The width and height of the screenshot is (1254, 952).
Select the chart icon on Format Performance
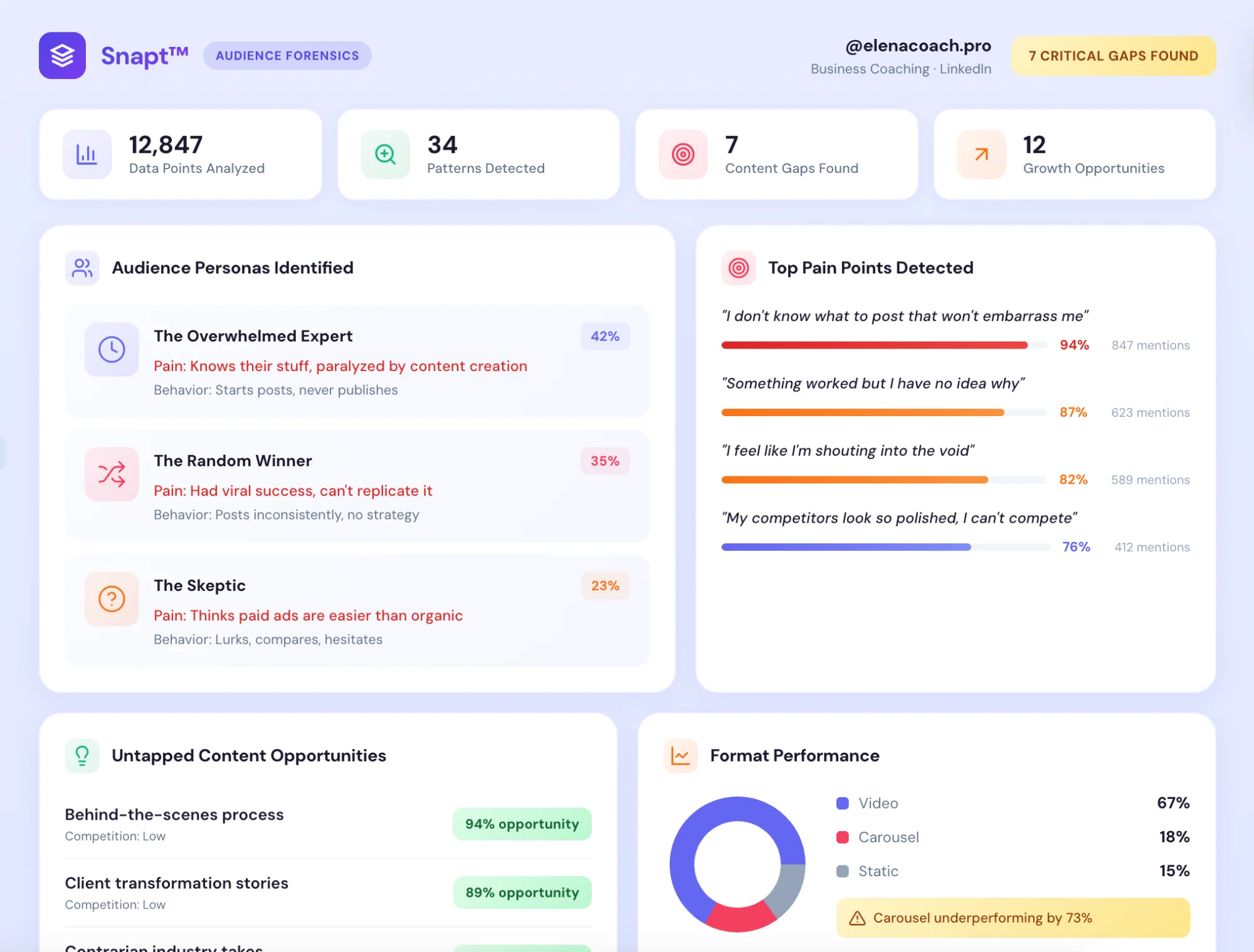(681, 755)
